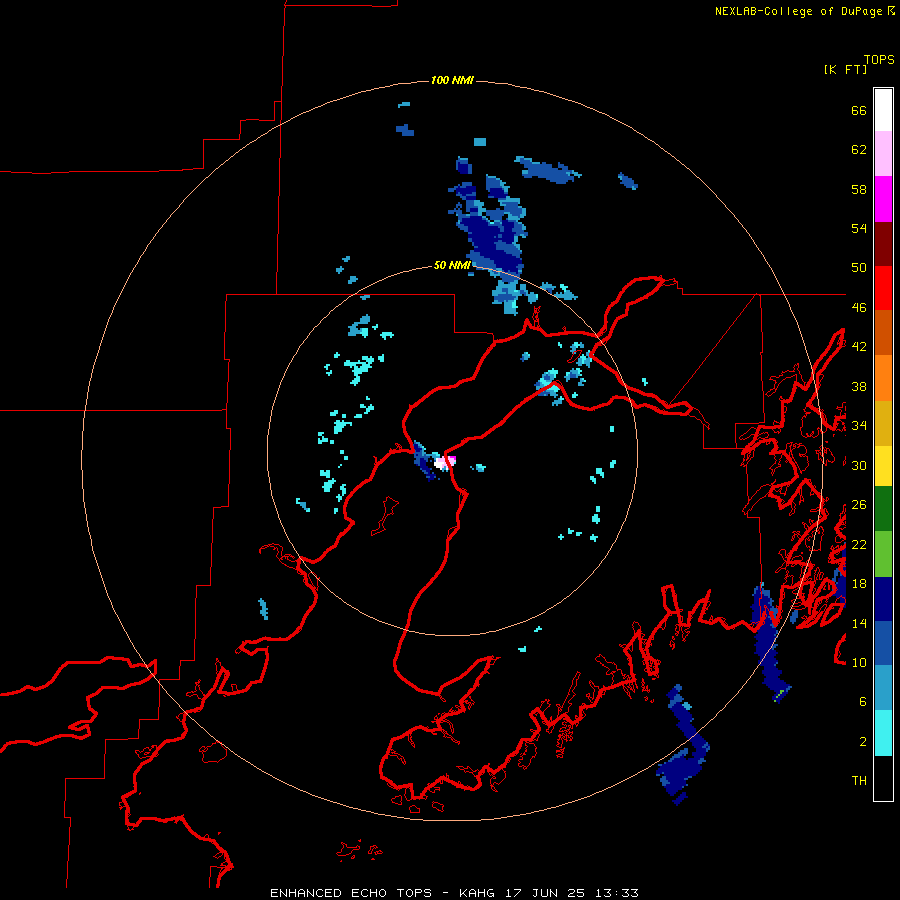Click the 17 JUN 25 date text
900x900 pixels.
546,893
